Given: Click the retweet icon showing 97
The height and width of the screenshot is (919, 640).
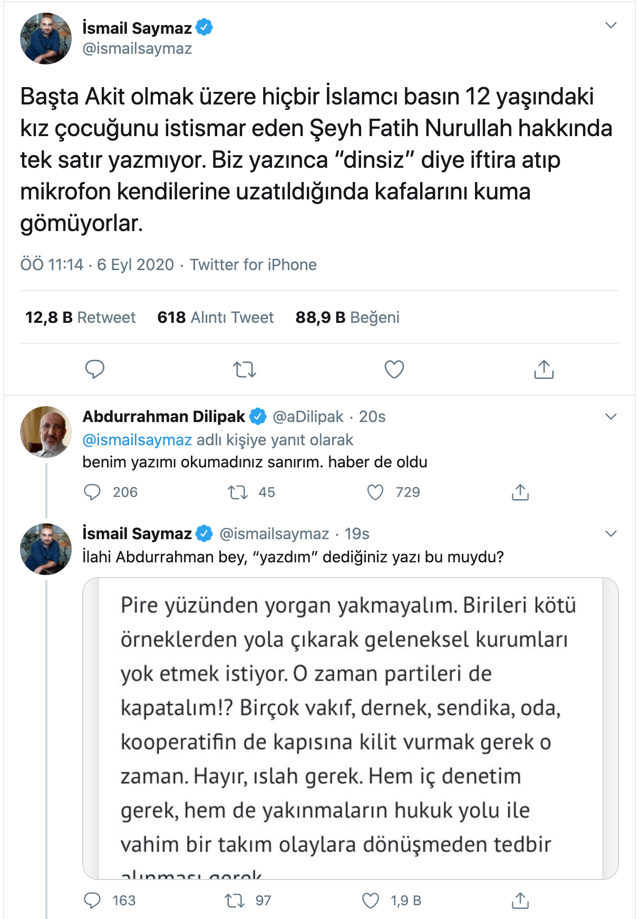Looking at the screenshot, I should pyautogui.click(x=235, y=899).
